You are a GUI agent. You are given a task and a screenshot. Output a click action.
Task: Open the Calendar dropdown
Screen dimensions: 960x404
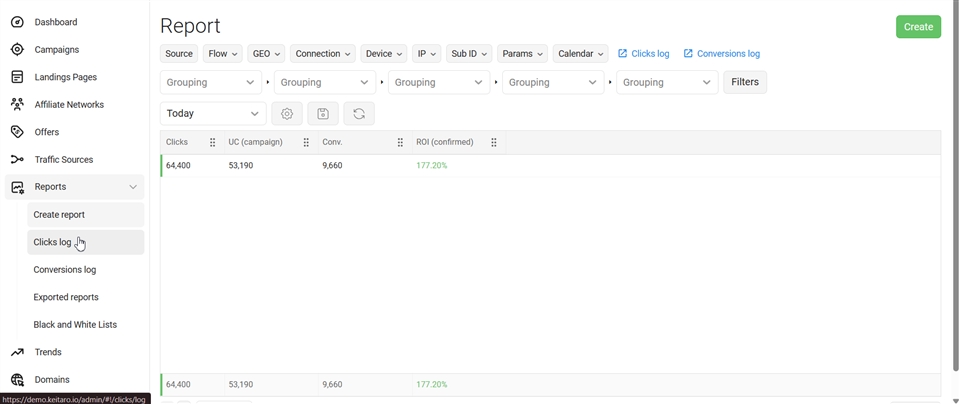580,54
